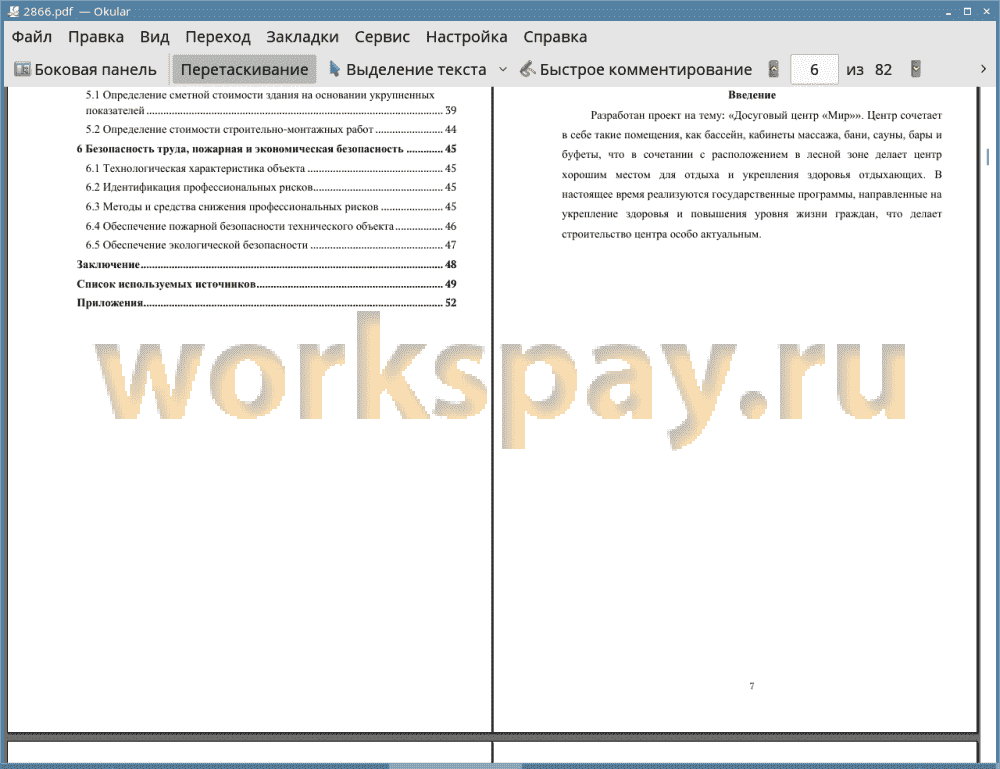1000x769 pixels.
Task: Open the Переход menu
Action: coord(217,37)
